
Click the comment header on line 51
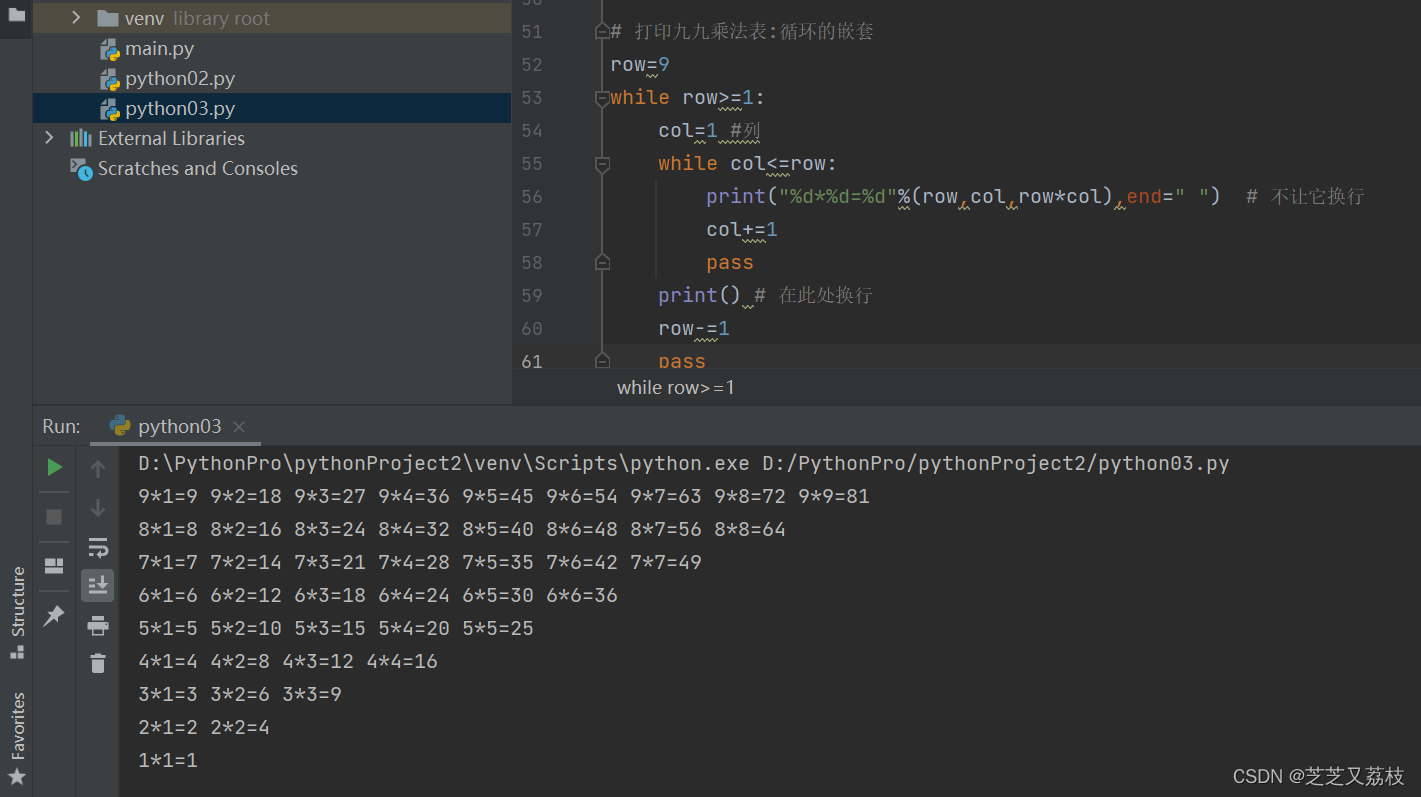coord(742,32)
